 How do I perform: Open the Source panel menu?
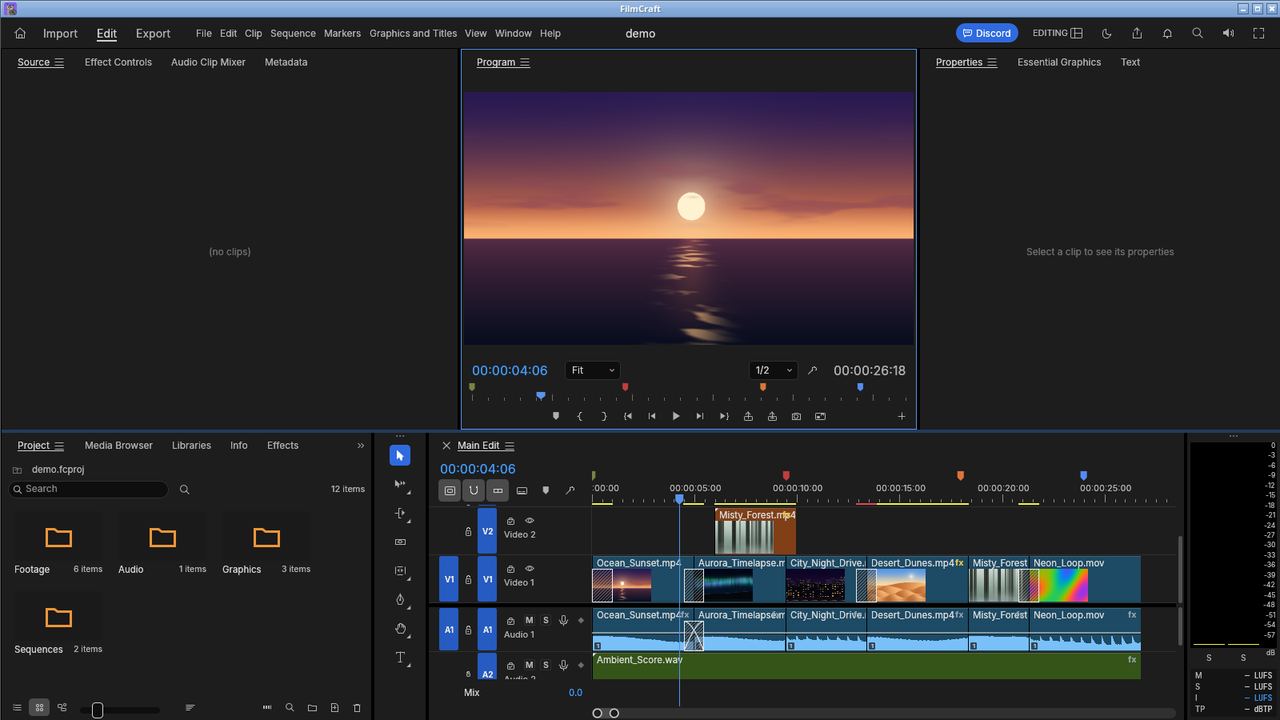point(59,62)
